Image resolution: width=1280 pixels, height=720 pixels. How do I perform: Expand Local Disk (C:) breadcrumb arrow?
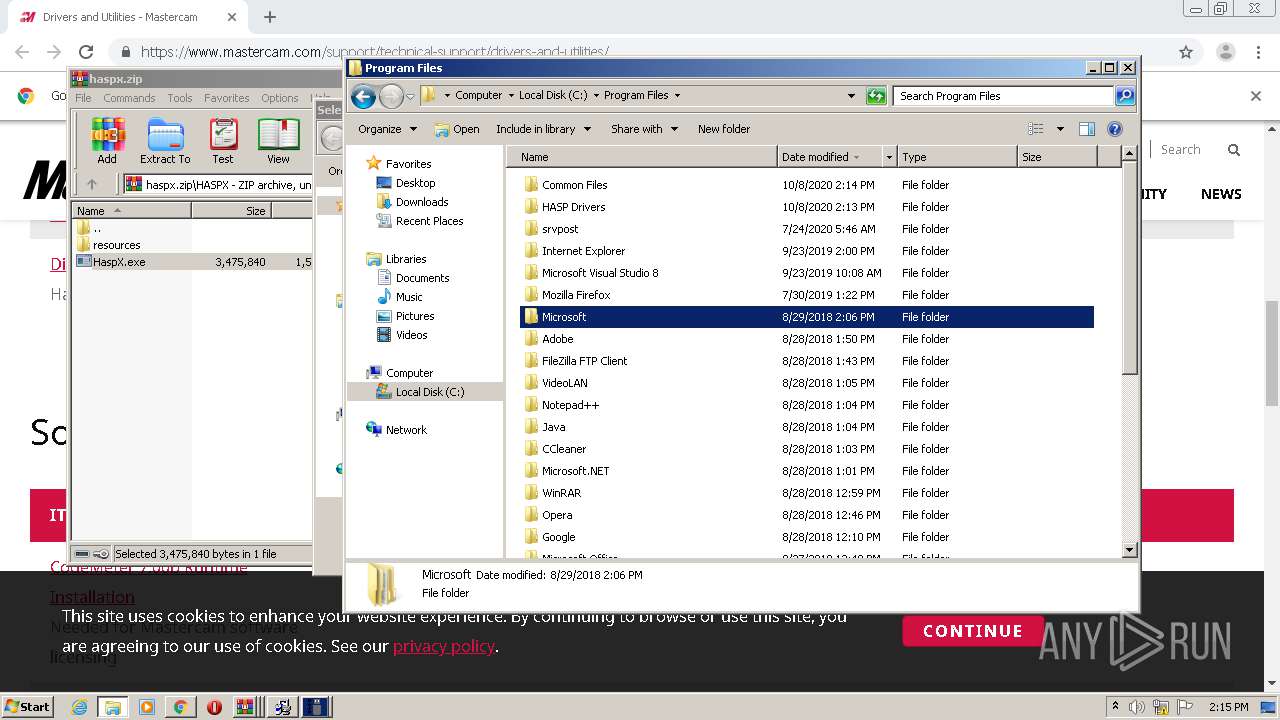click(596, 96)
